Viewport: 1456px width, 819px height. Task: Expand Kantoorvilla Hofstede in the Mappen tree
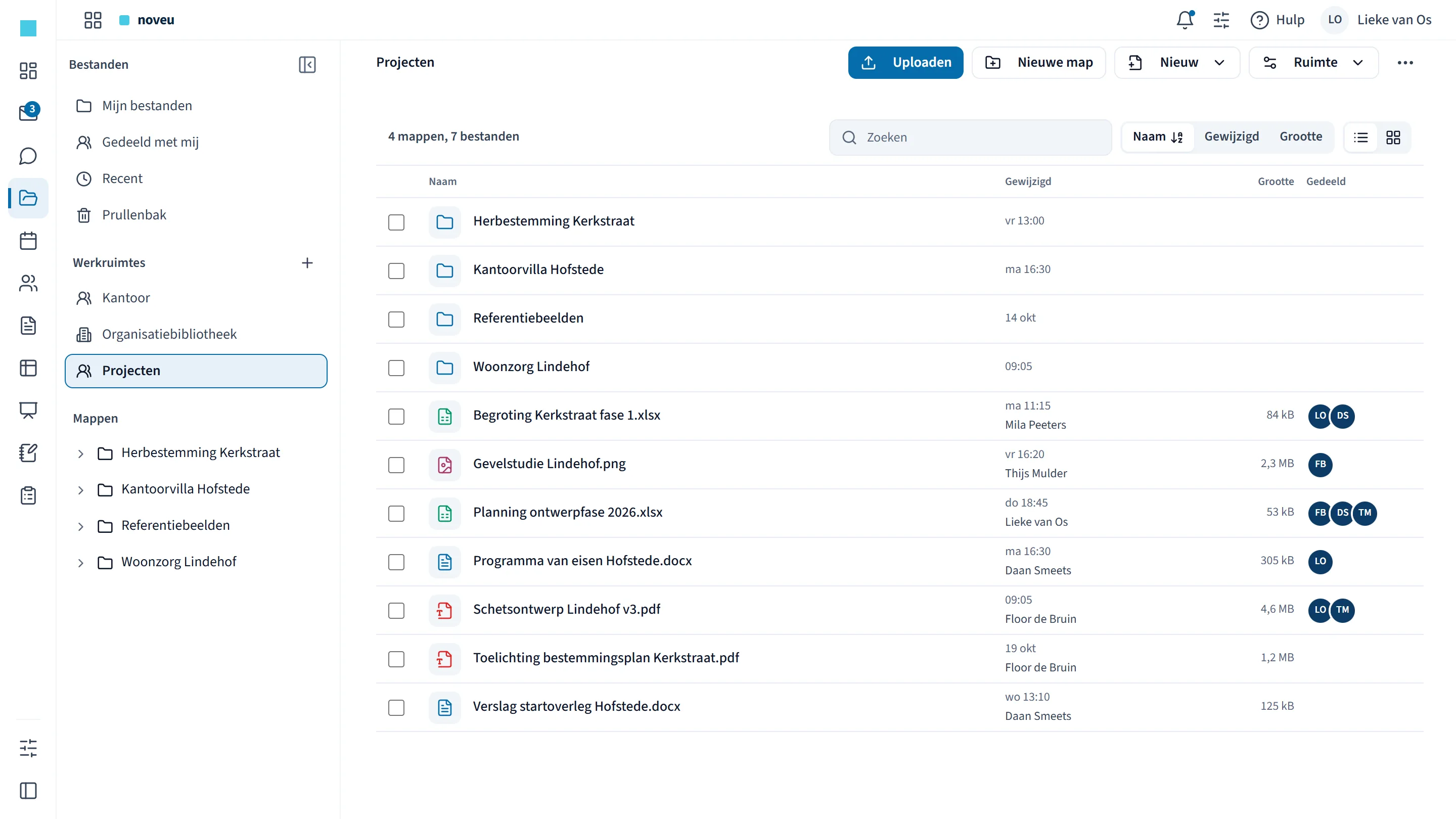pyautogui.click(x=81, y=489)
